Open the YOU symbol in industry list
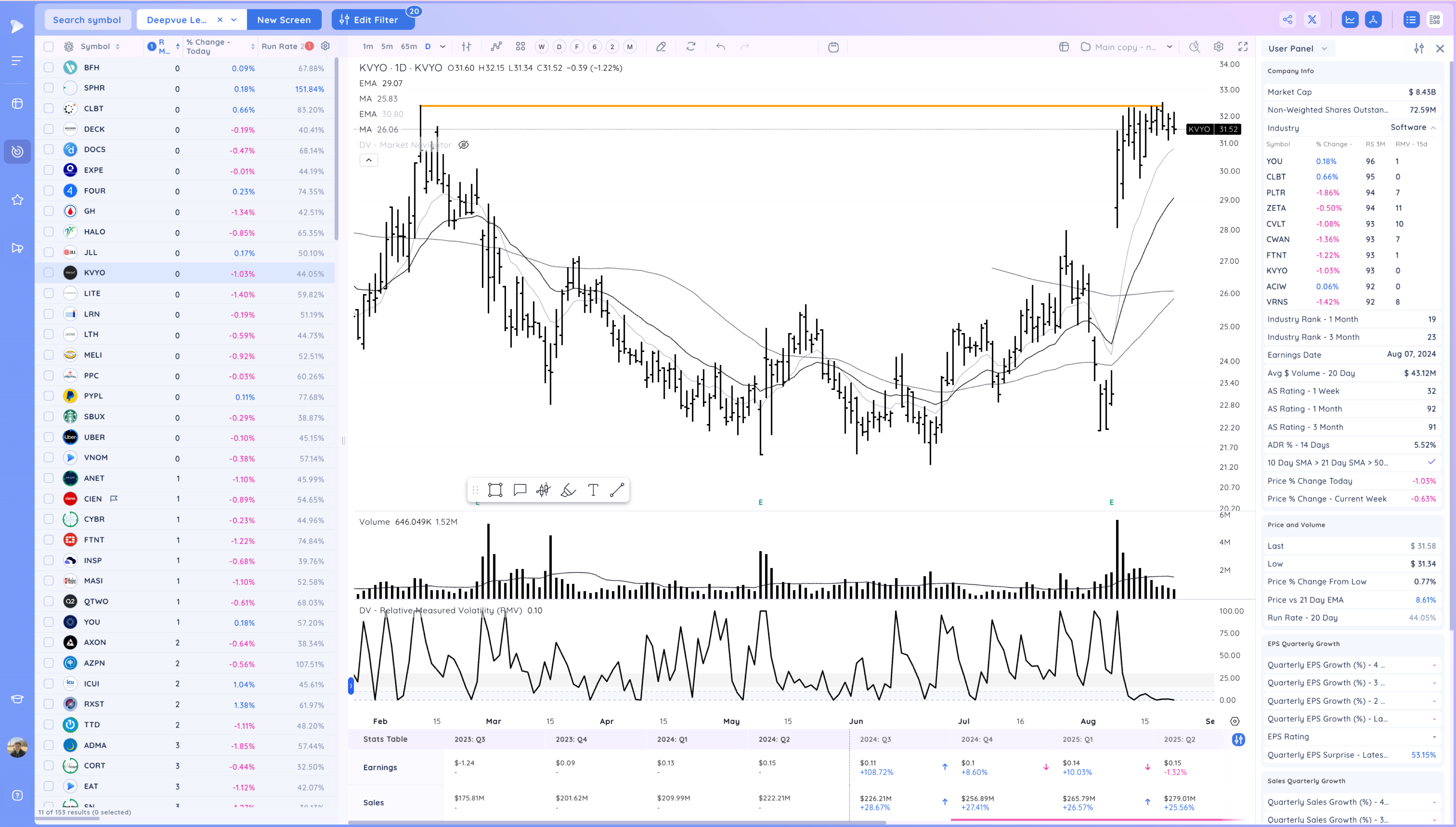The height and width of the screenshot is (827, 1456). [x=1274, y=161]
